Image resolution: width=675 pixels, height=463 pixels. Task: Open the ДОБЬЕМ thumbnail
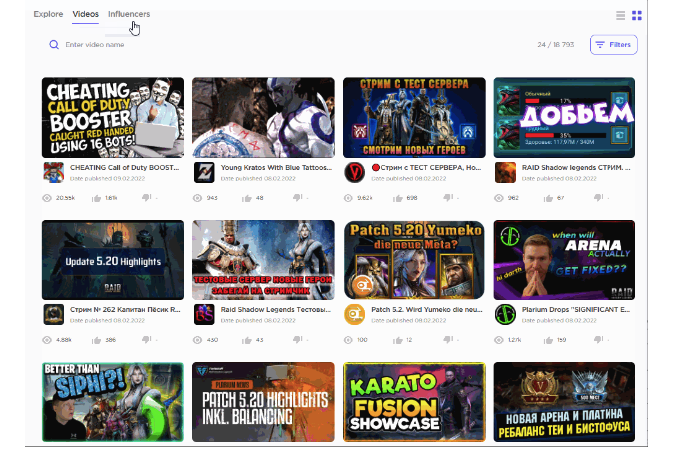point(564,117)
